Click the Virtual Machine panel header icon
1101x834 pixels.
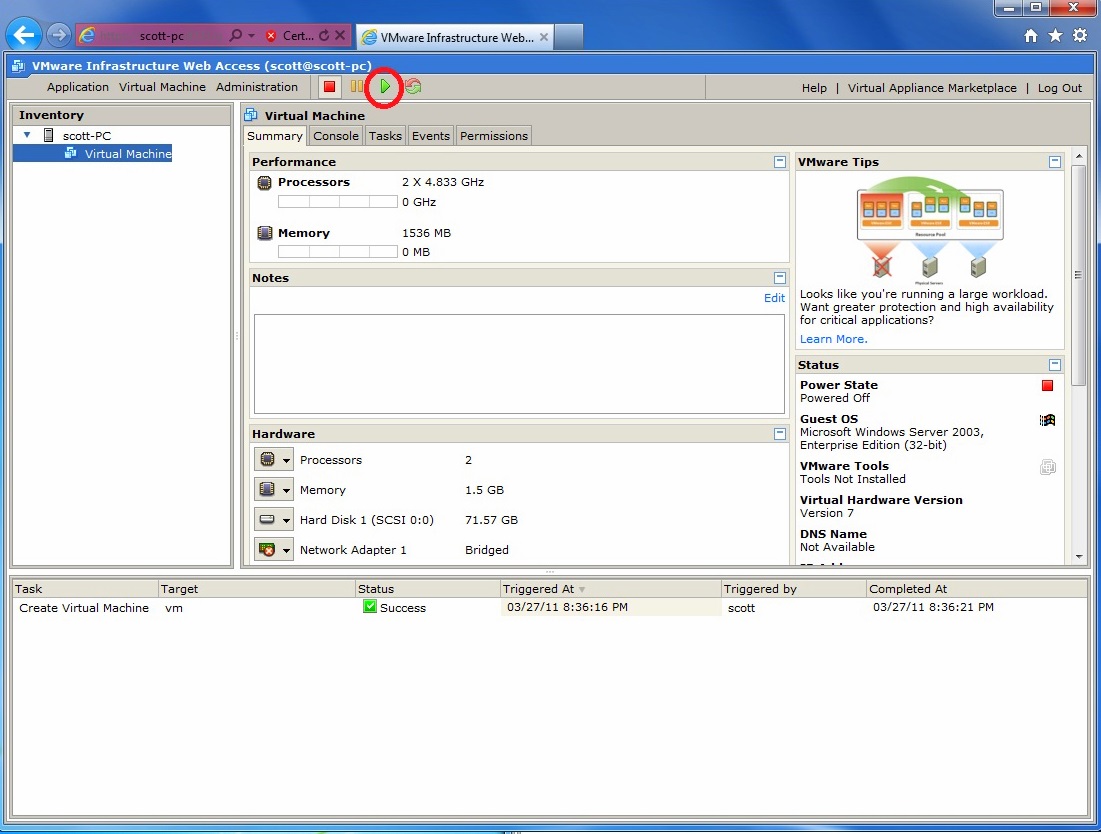point(251,115)
